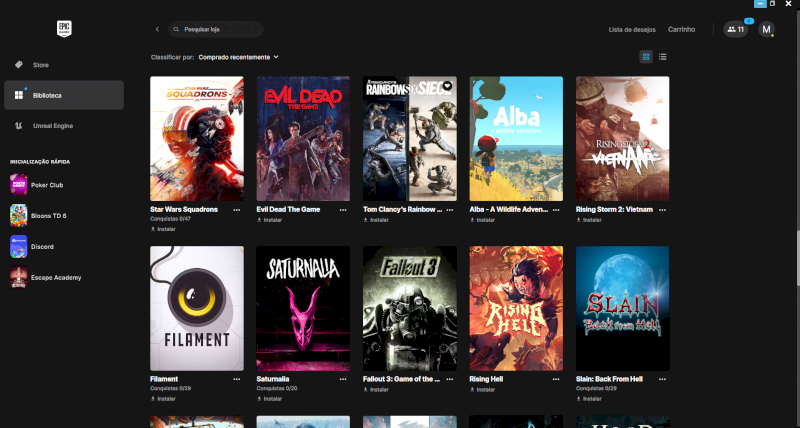Open more options for Star Wars Squadrons
Viewport: 800px width, 428px height.
[237, 210]
